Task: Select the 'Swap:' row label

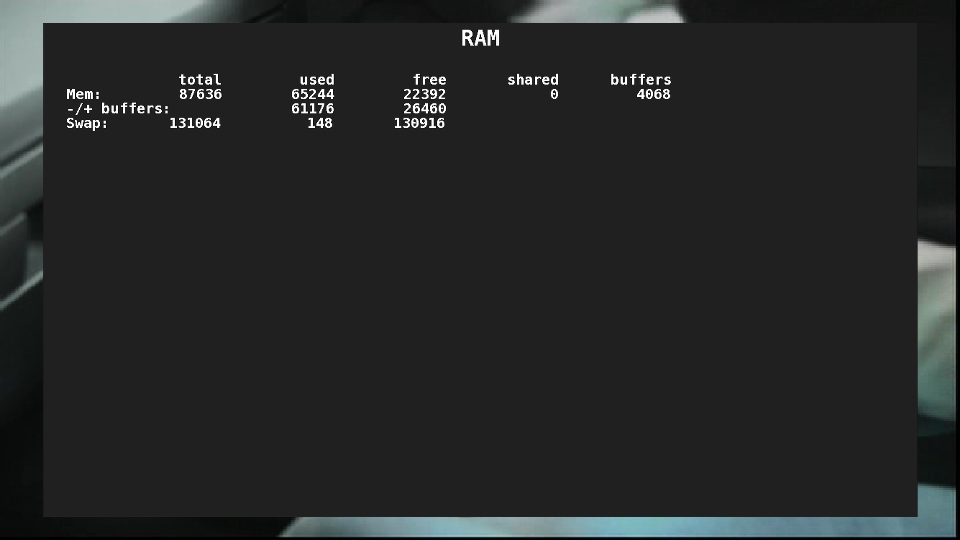Action: 87,123
